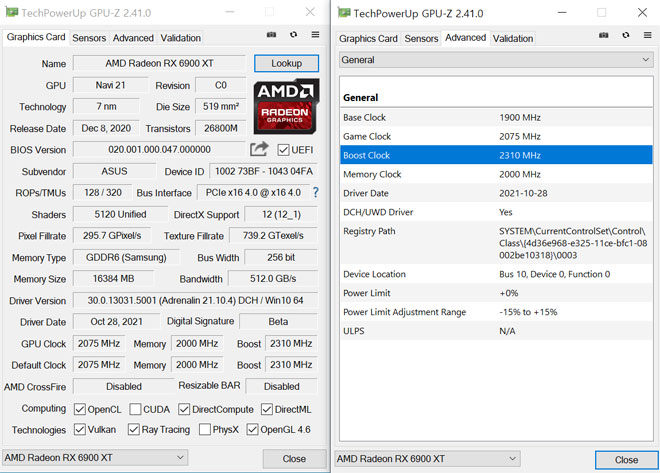Toggle the Ray Tracing checkbox

pos(133,429)
